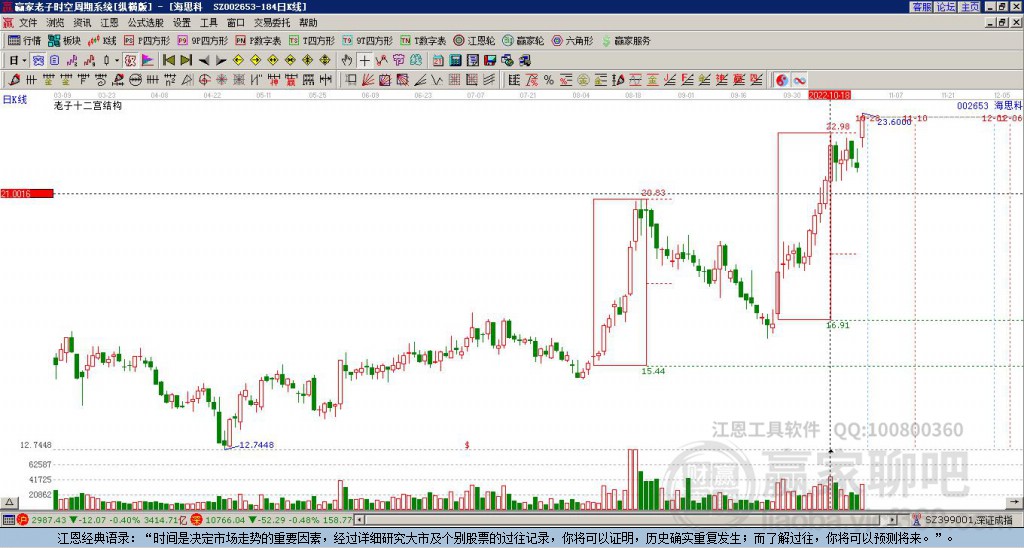Toggle the crosshair cursor tool

point(364,61)
